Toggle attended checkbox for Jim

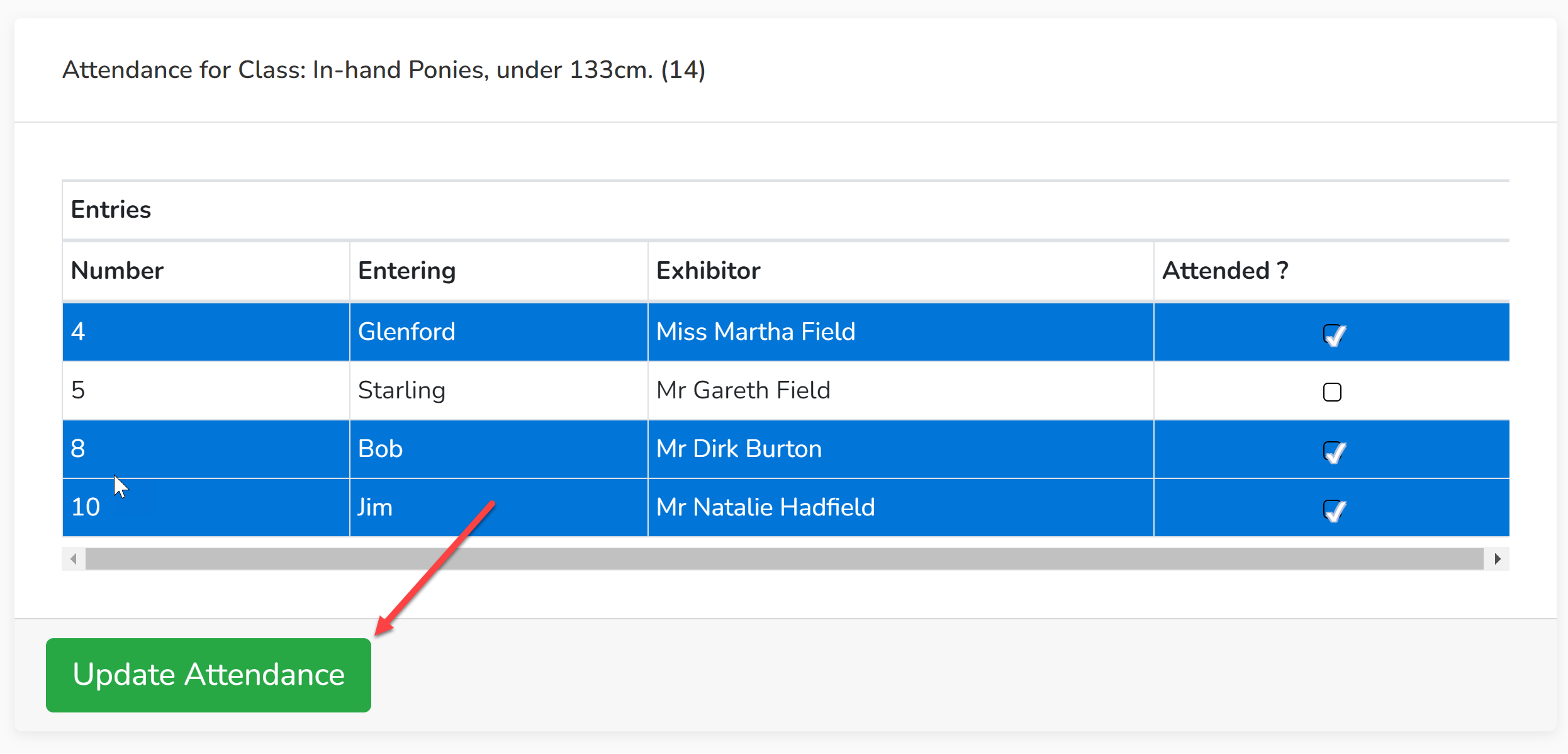click(1332, 509)
